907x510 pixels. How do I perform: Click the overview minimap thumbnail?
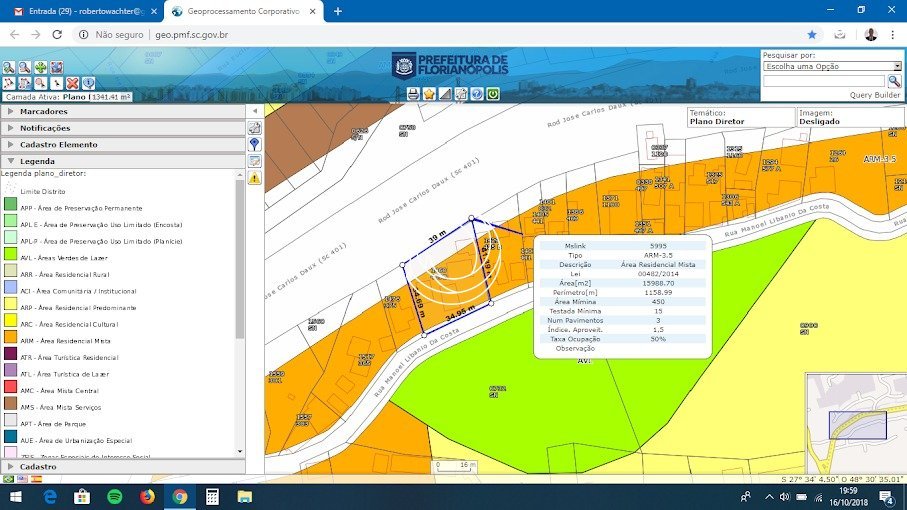(x=856, y=424)
